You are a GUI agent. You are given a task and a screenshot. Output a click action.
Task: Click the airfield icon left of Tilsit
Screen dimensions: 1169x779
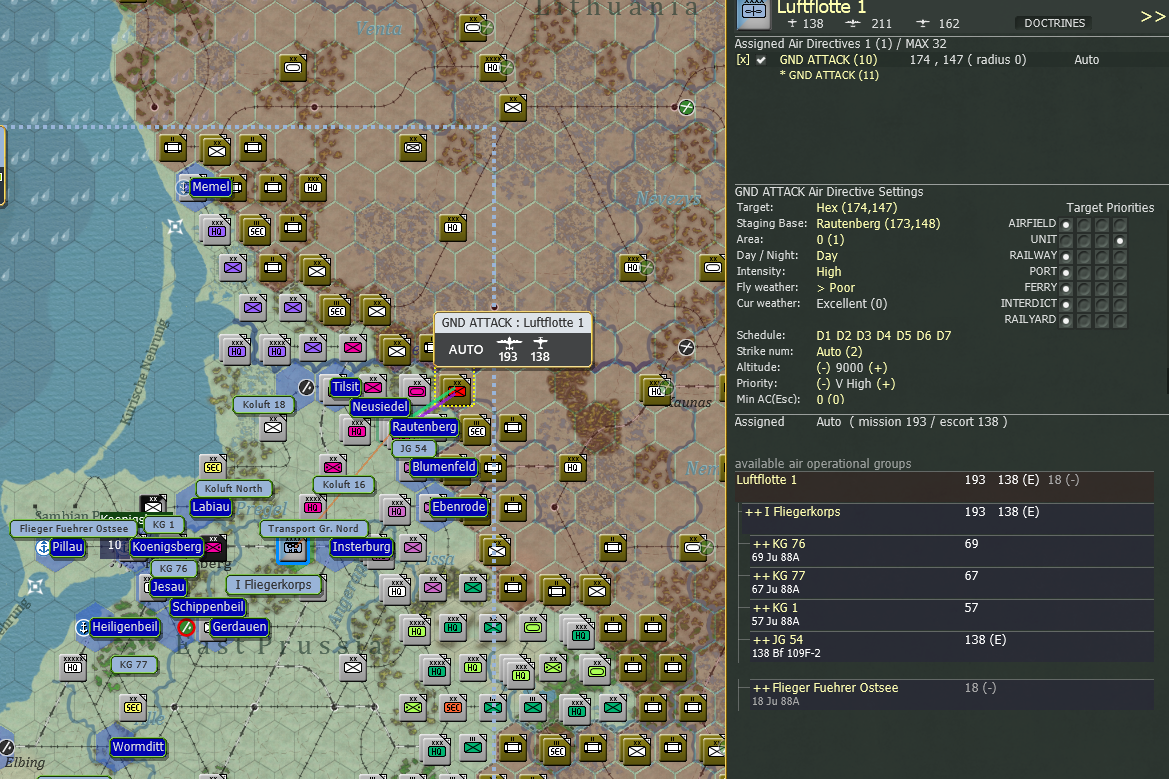click(x=306, y=387)
